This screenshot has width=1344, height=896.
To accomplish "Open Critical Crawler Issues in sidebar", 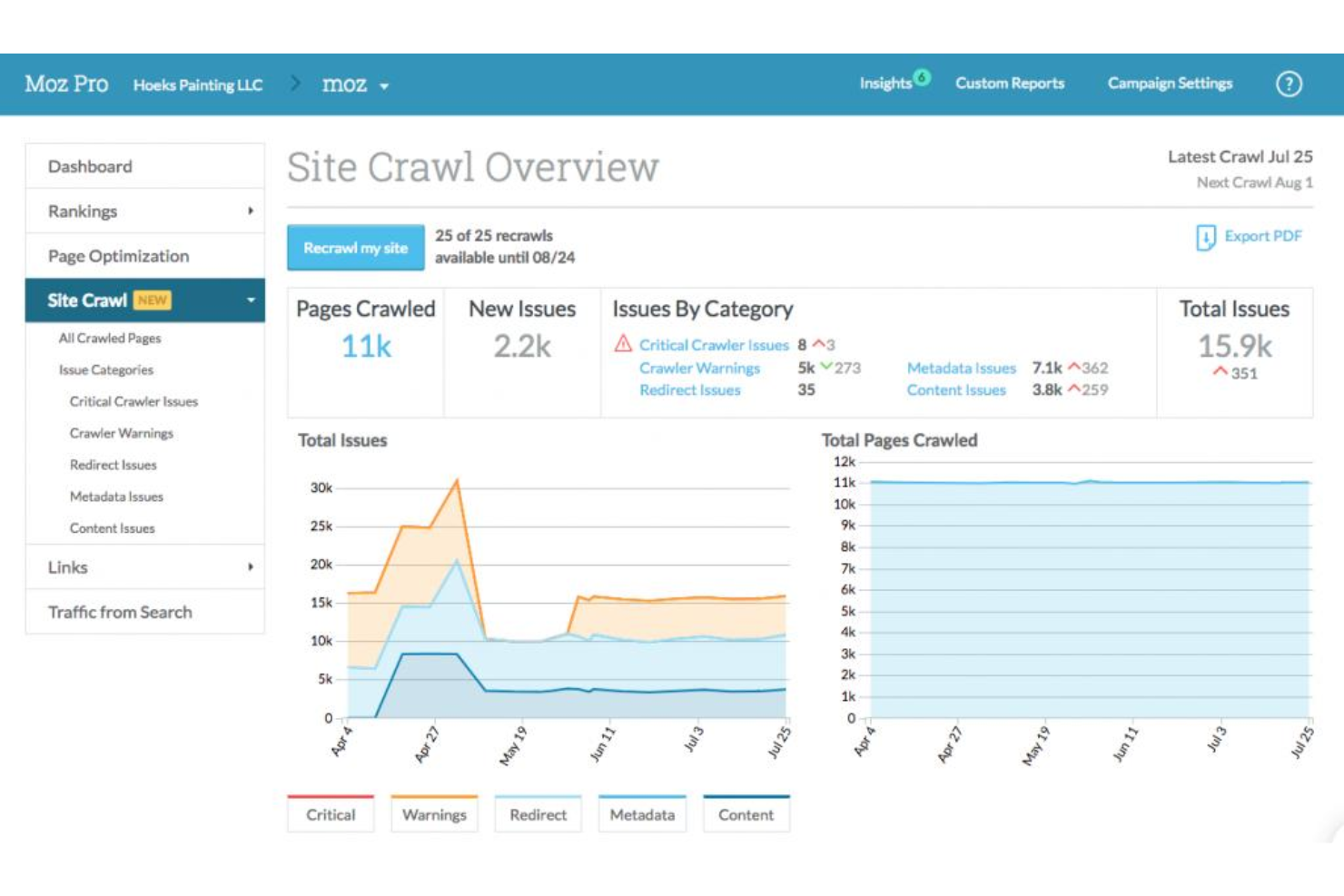I will click(133, 401).
